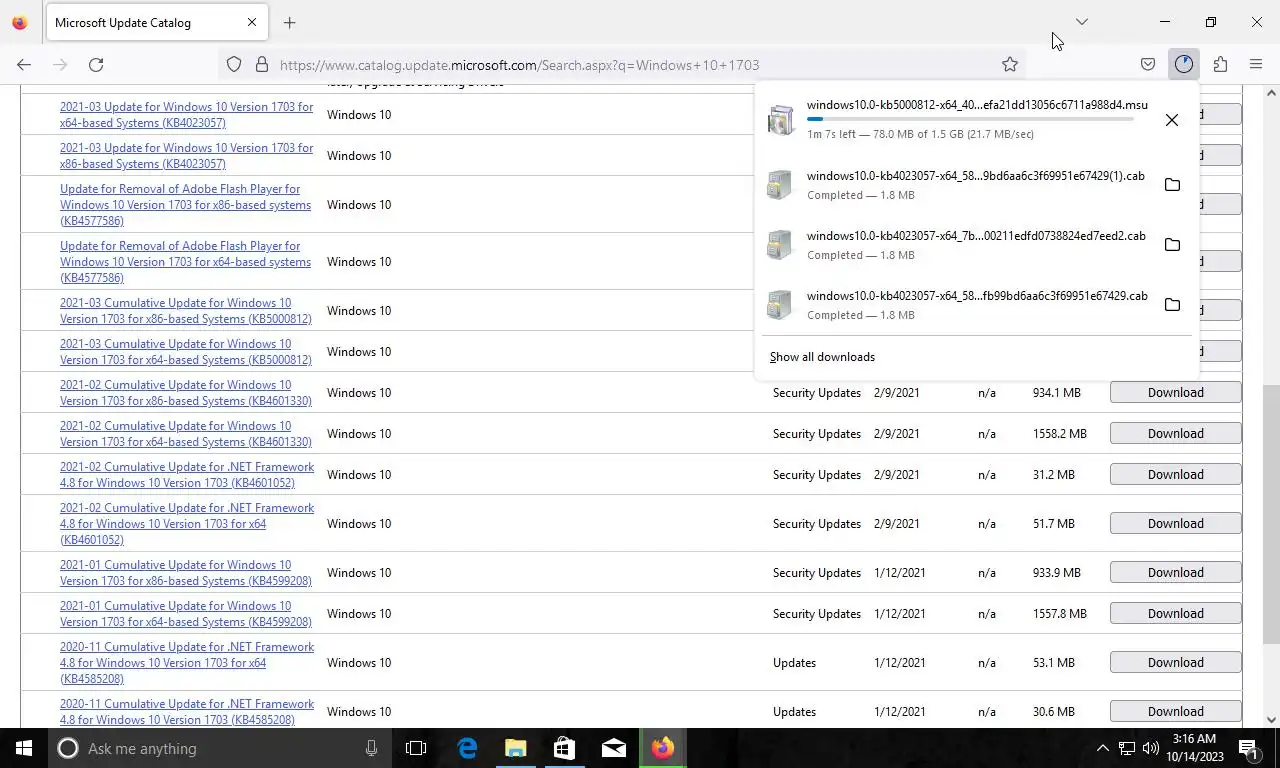
Task: Open 2021-01 Cumulative x86 KB4599208 link
Action: pyautogui.click(x=186, y=572)
